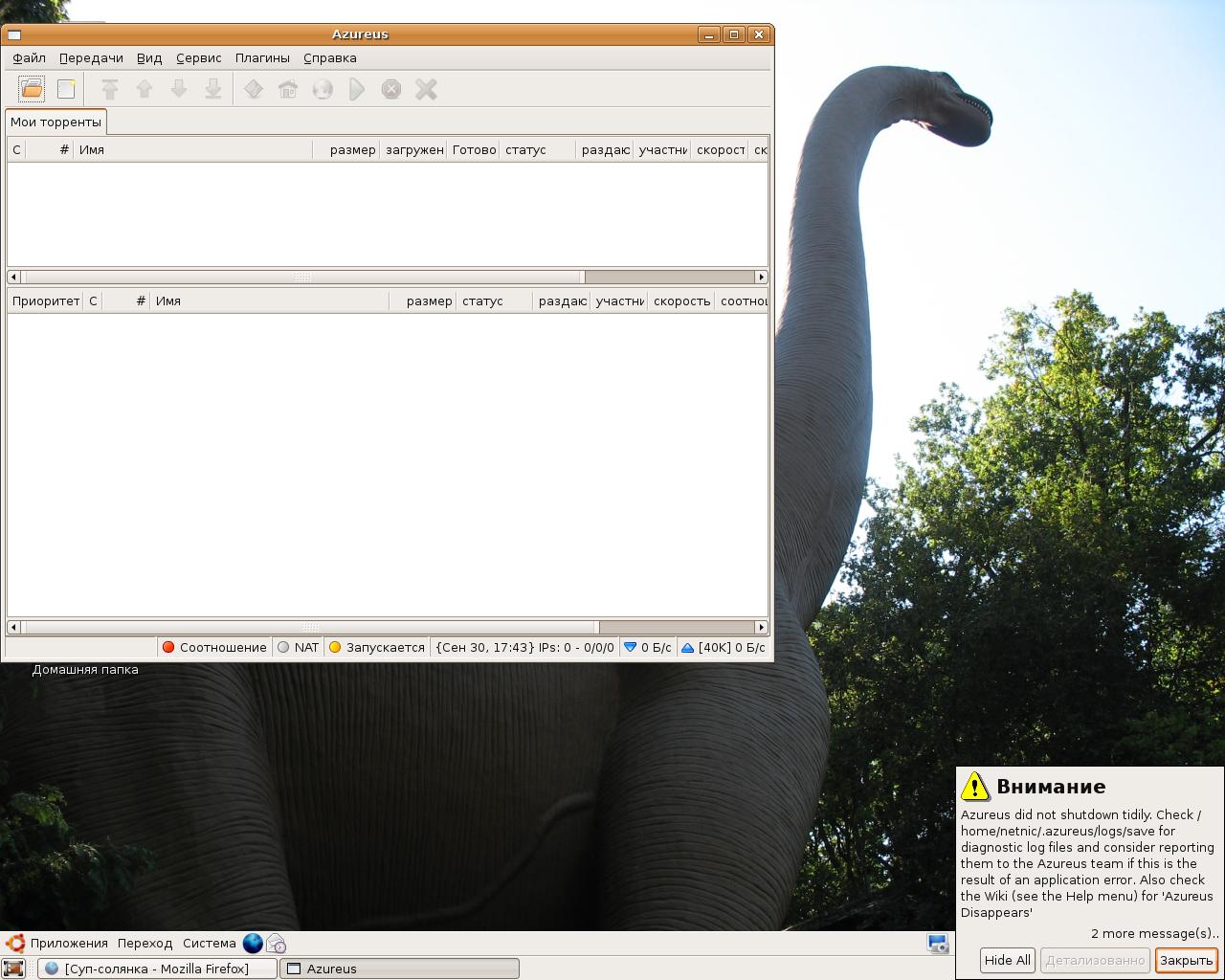Viewport: 1225px width, 980px height.
Task: Click the Hide All button
Action: click(x=1008, y=960)
